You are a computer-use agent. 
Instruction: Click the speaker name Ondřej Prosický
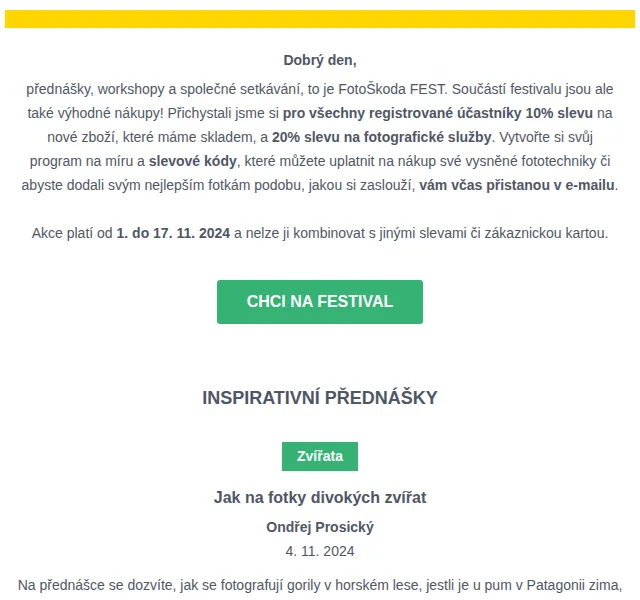pos(320,527)
